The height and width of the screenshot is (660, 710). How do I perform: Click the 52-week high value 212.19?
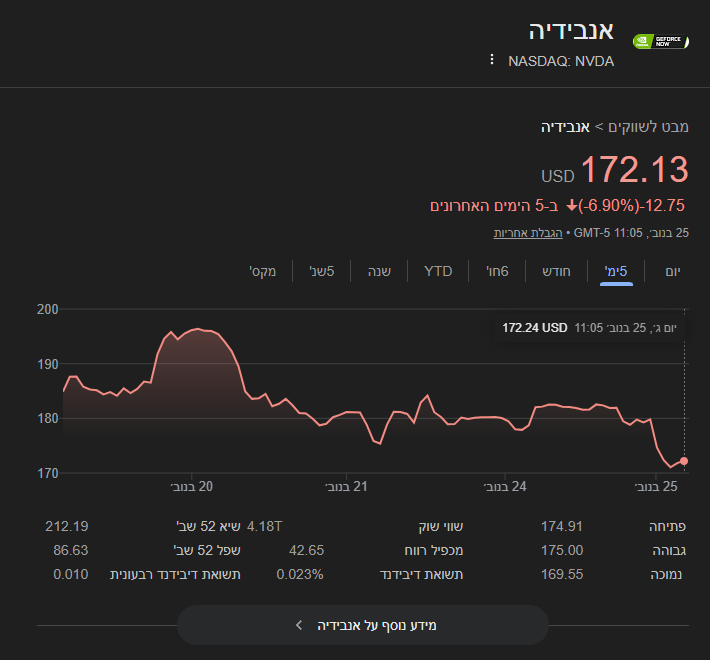click(67, 526)
